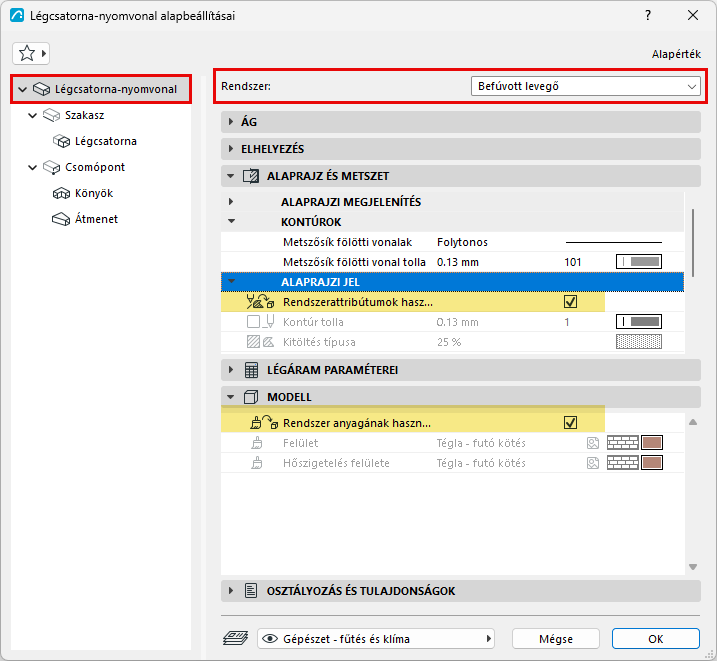This screenshot has width=717, height=661.
Task: Uncheck Rendszerattribútumok használata checkbox
Action: point(570,302)
